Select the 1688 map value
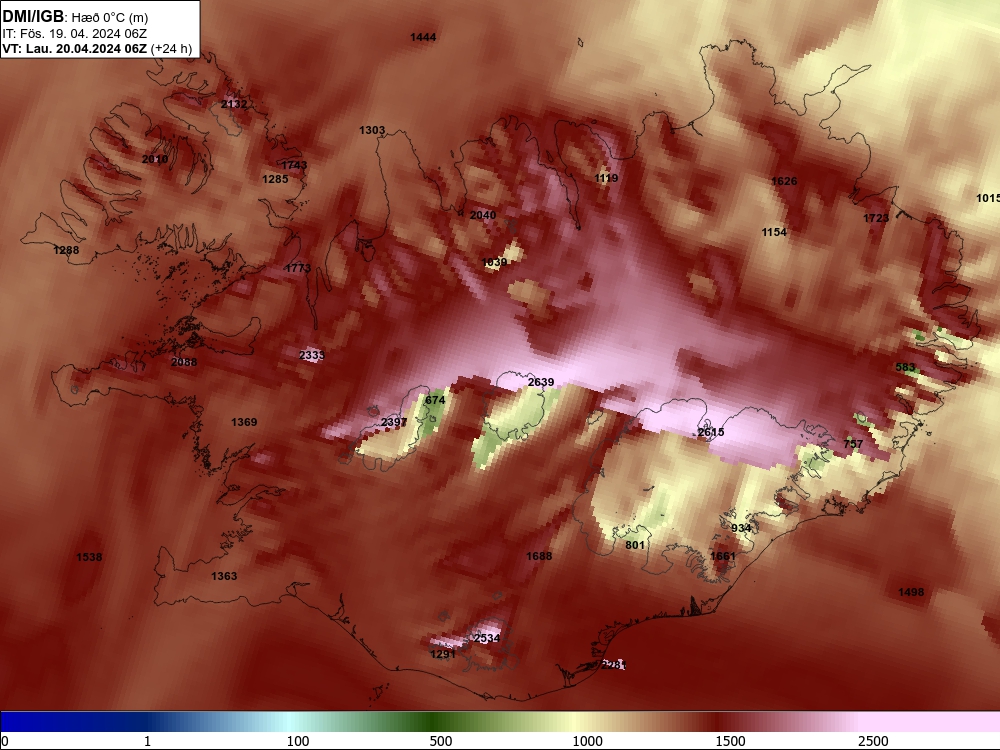 pyautogui.click(x=539, y=556)
